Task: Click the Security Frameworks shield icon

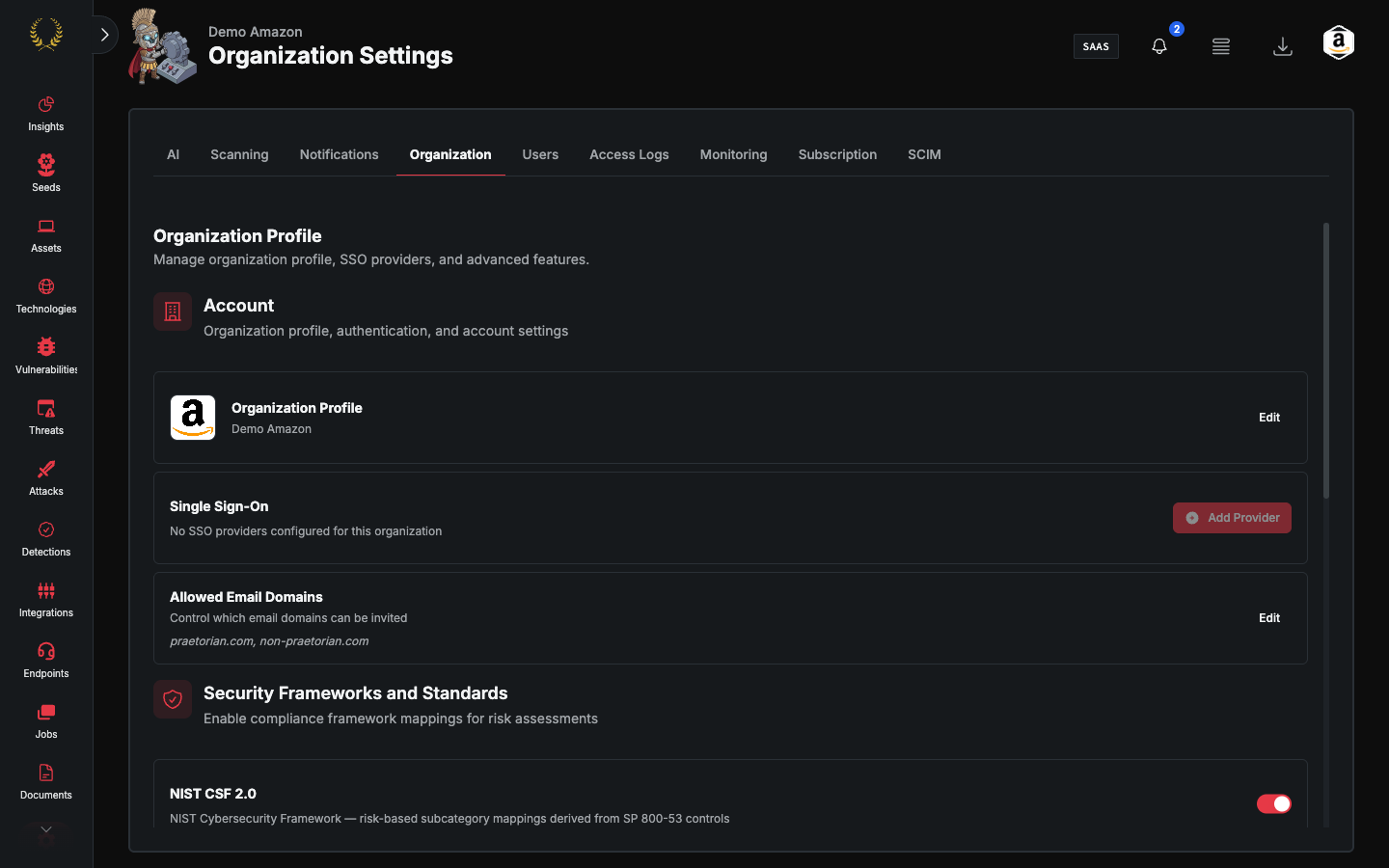Action: tap(173, 699)
